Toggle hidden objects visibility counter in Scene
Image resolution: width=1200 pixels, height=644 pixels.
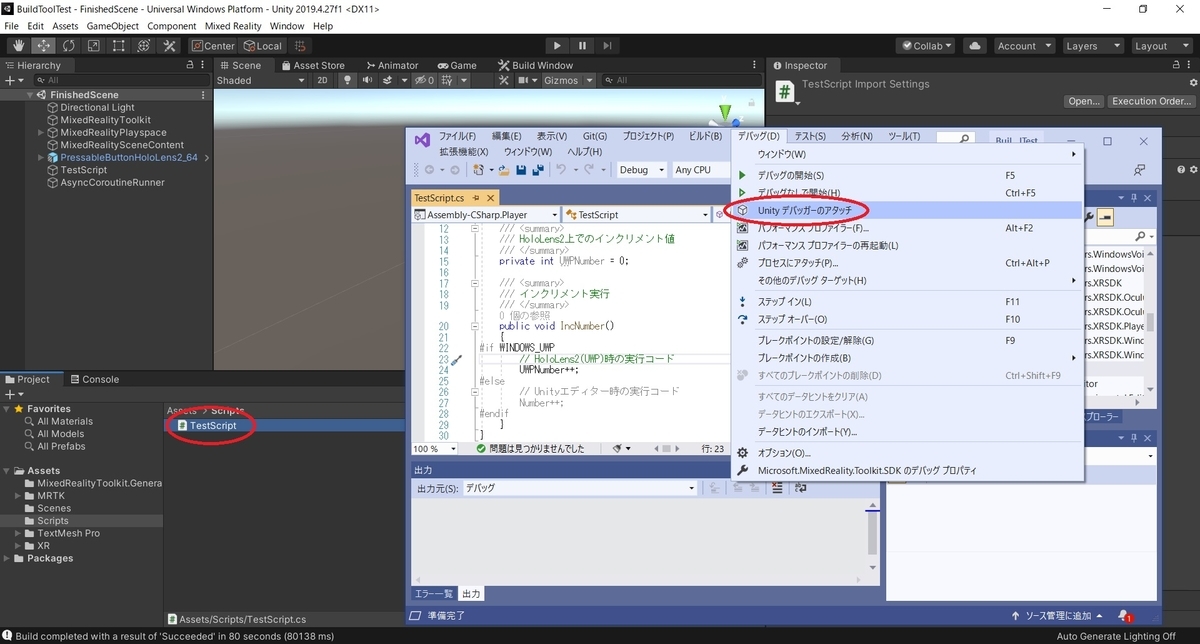[425, 80]
